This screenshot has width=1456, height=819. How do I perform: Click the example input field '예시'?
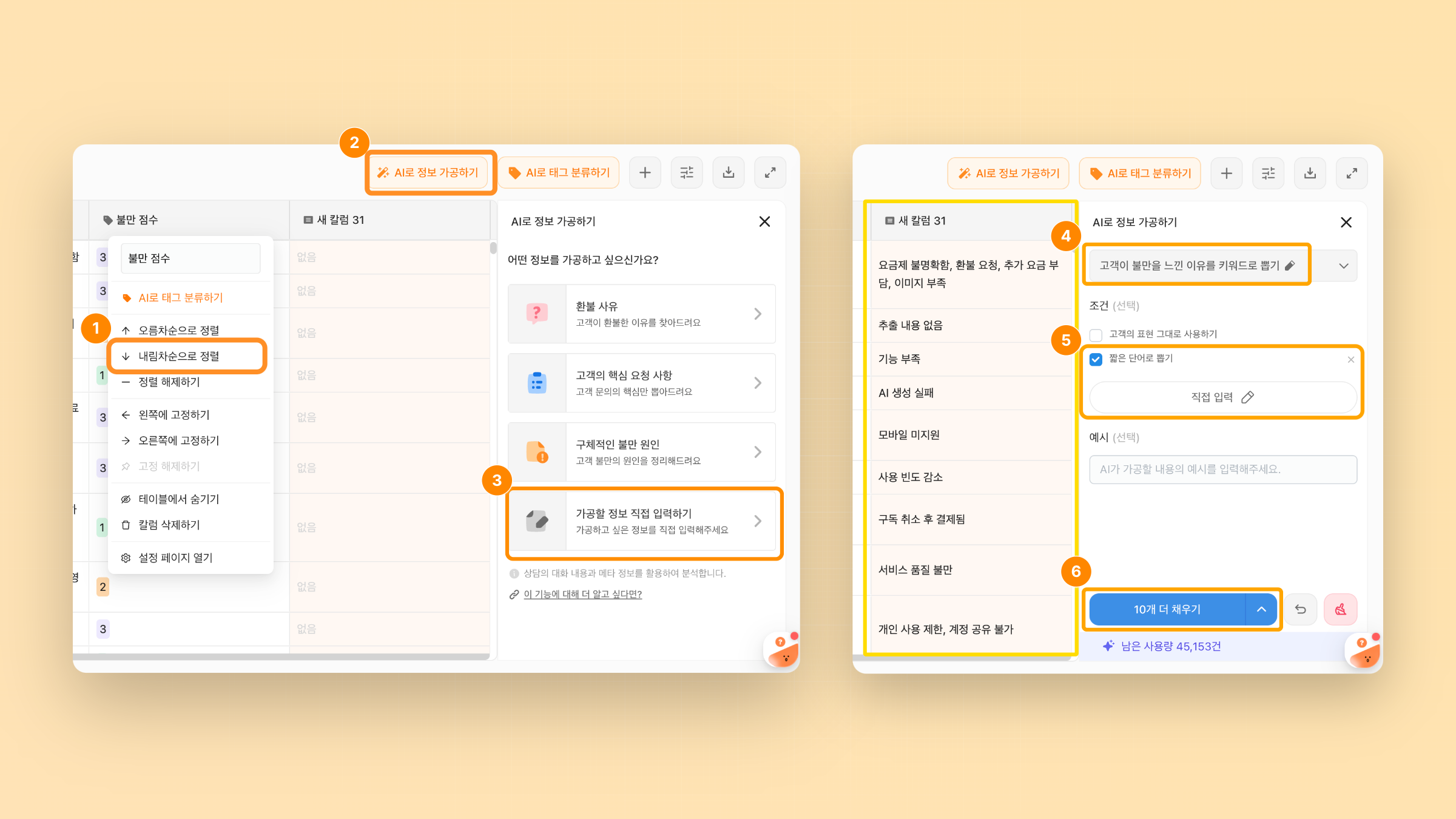pos(1222,469)
